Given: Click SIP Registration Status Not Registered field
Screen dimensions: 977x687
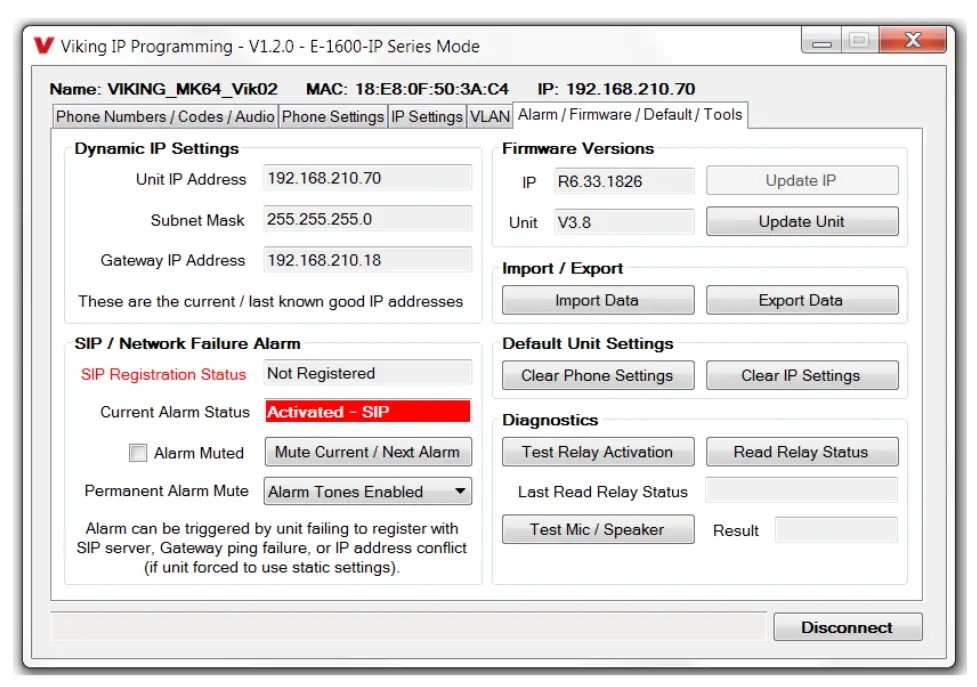Looking at the screenshot, I should [x=368, y=373].
